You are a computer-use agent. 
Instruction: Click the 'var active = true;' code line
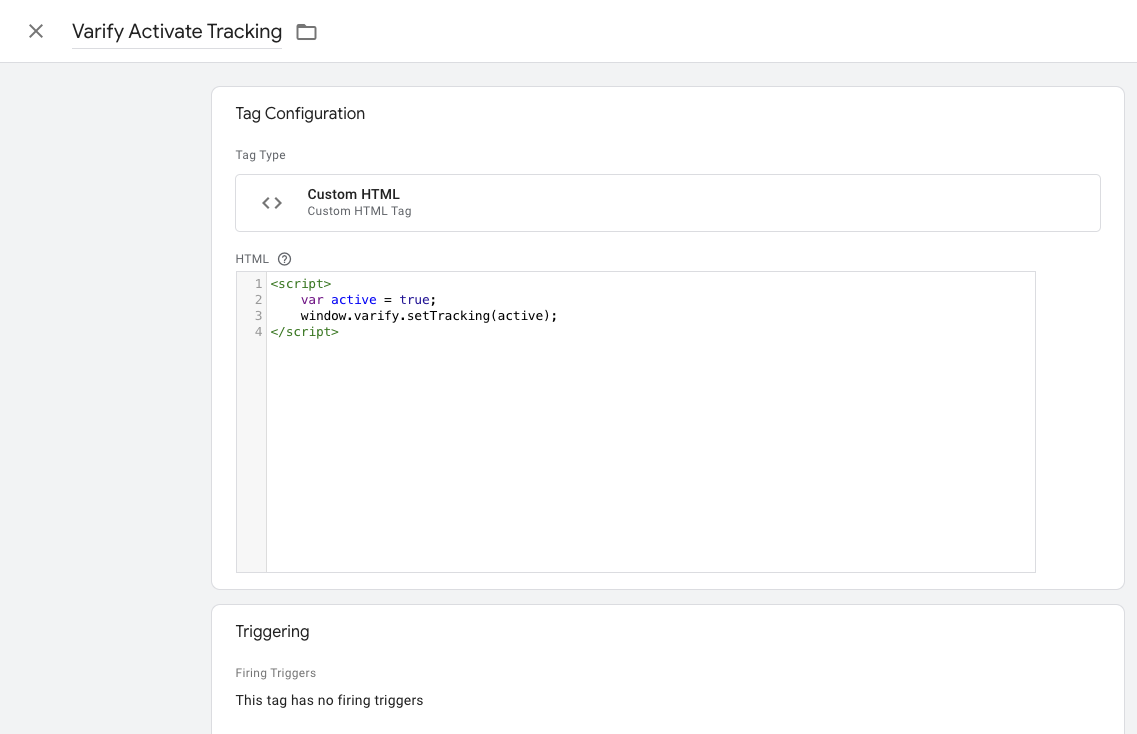click(x=368, y=300)
